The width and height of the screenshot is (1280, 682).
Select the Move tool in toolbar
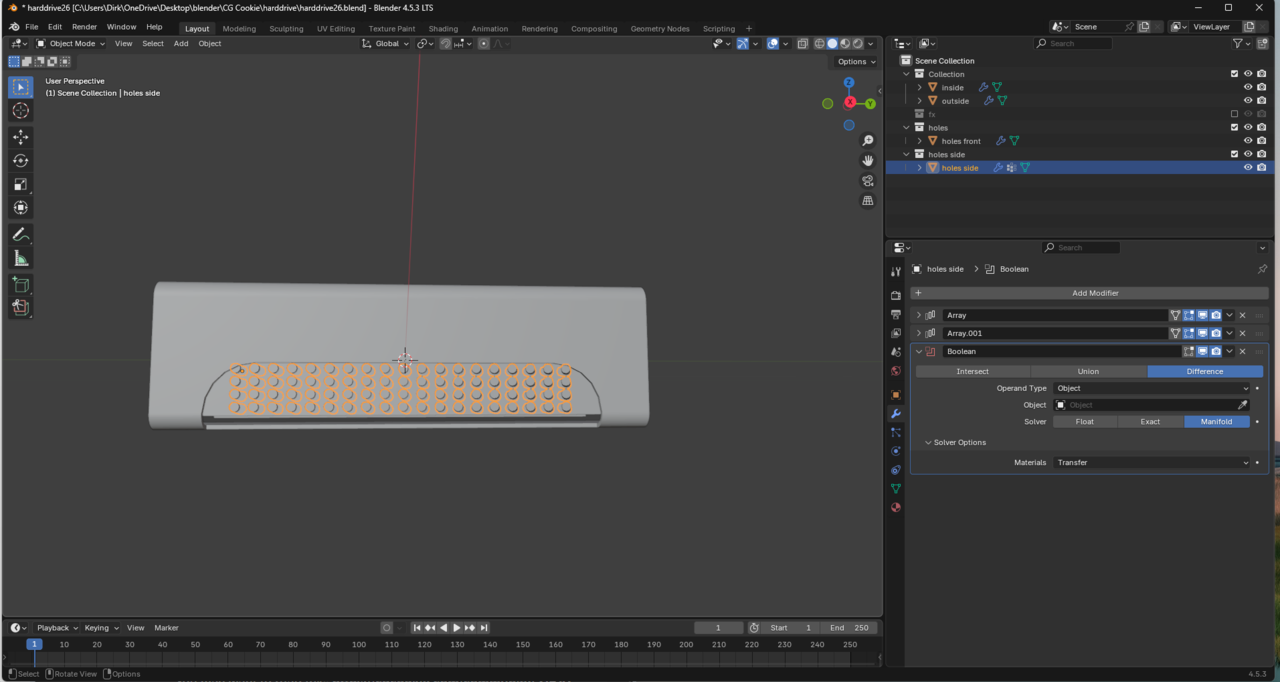[x=20, y=136]
